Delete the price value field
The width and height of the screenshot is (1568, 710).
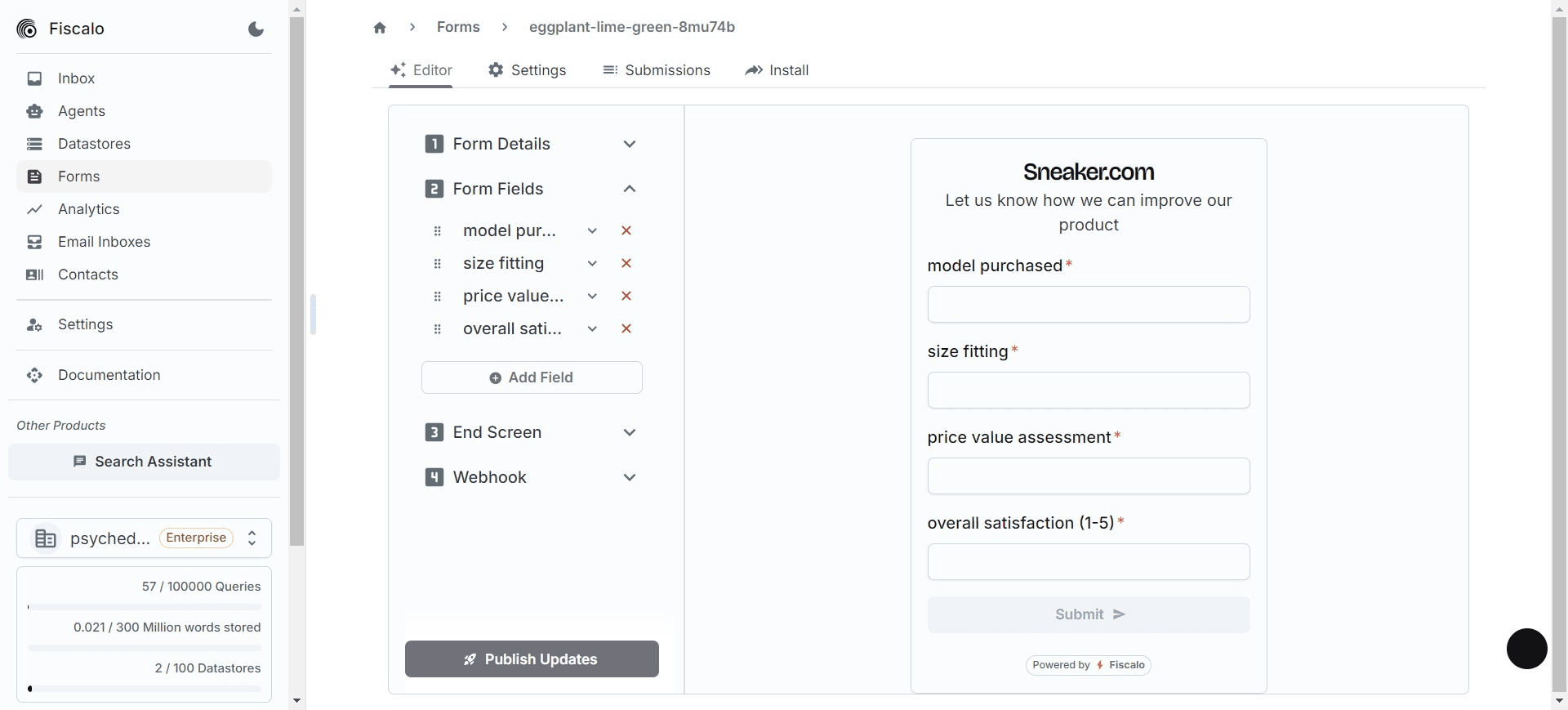(x=626, y=296)
